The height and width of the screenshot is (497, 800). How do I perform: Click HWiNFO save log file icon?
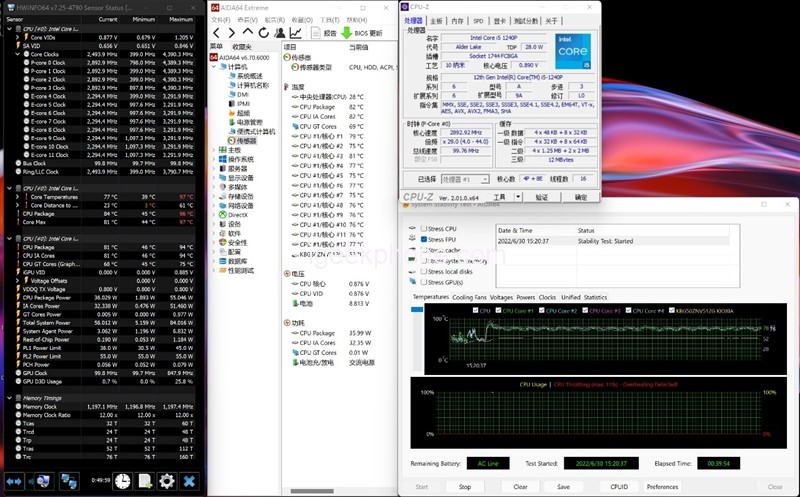click(145, 481)
